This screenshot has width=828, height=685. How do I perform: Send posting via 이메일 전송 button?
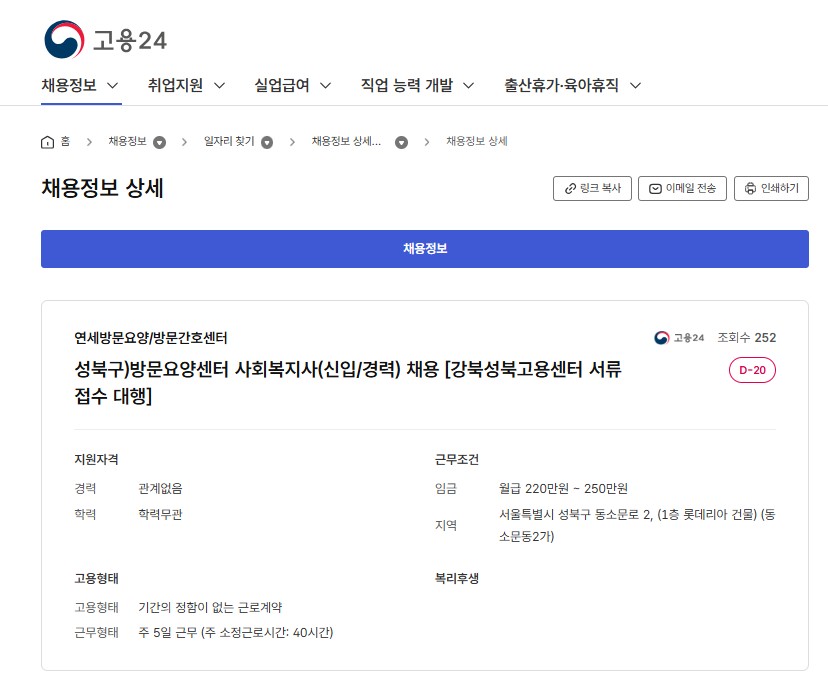[682, 189]
